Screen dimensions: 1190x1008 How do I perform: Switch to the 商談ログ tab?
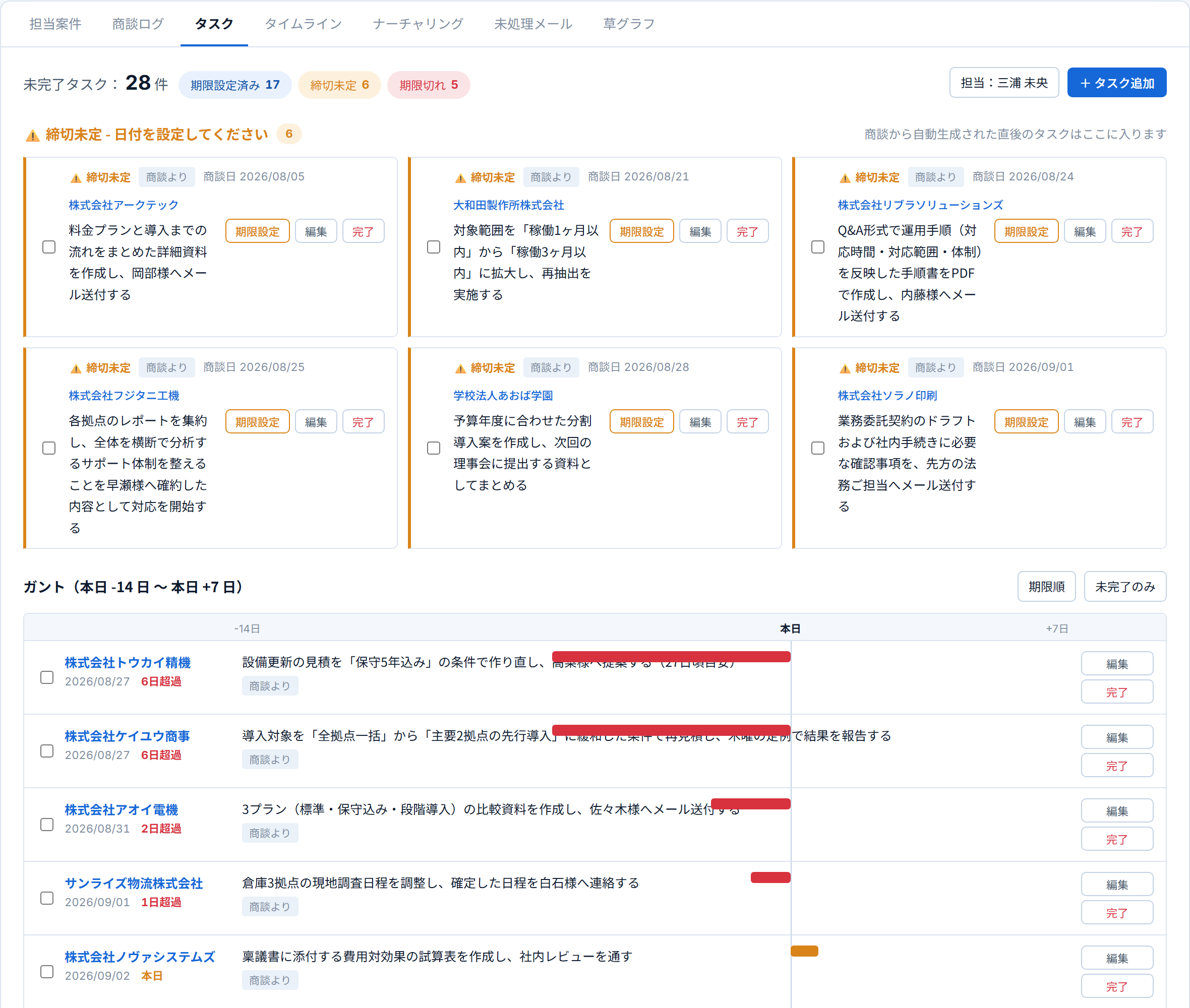[x=138, y=23]
